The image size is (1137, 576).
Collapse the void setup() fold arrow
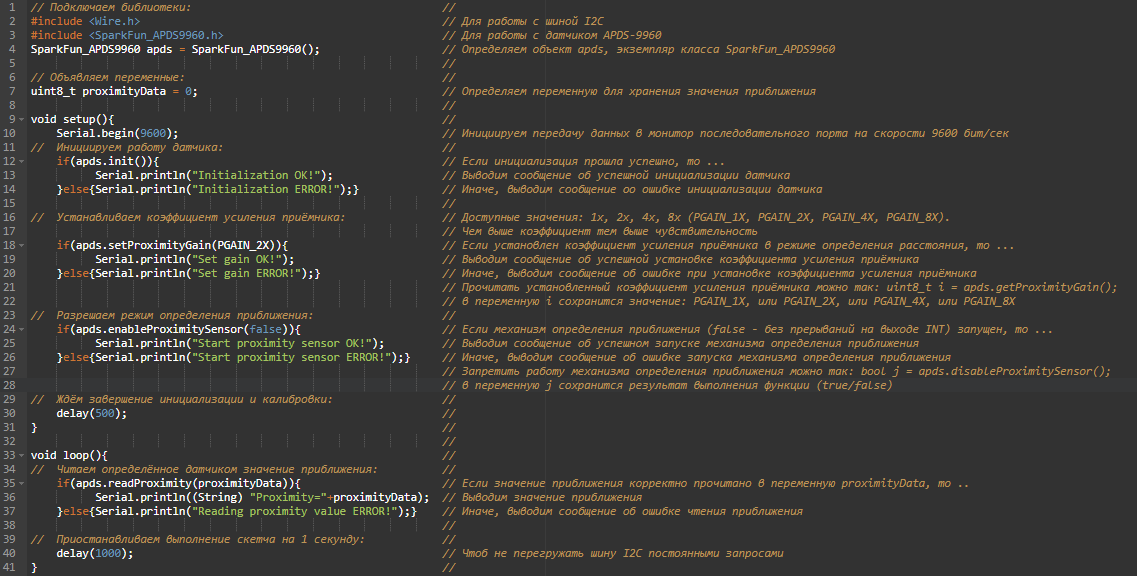point(22,119)
